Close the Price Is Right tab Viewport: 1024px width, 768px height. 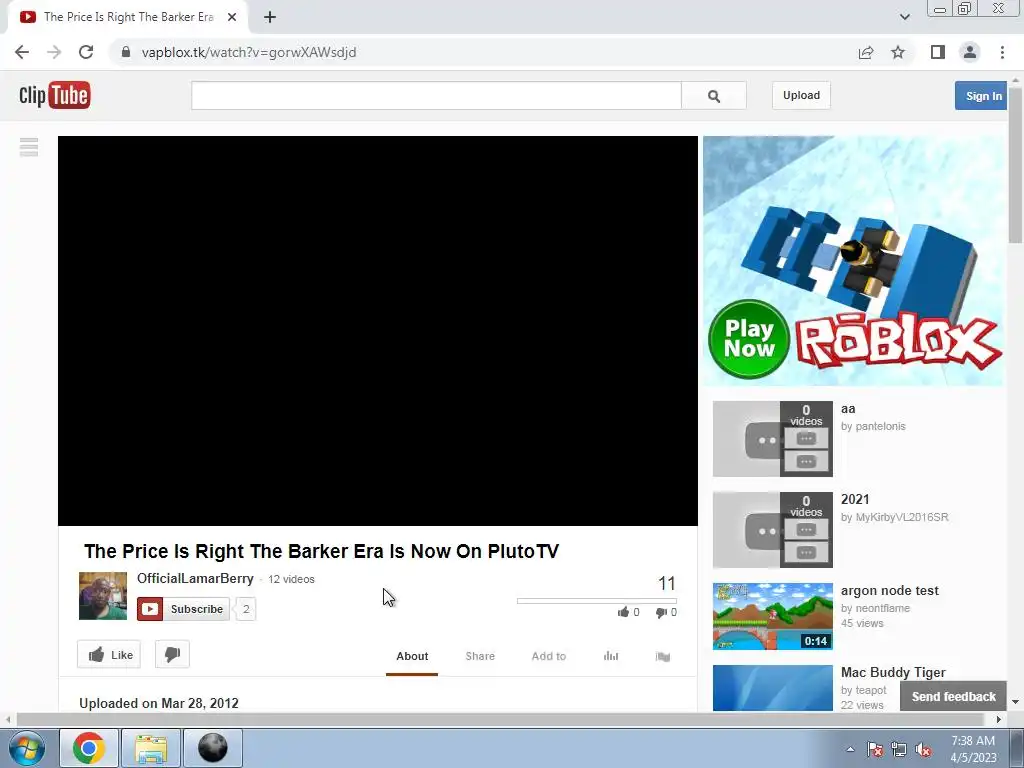point(232,17)
